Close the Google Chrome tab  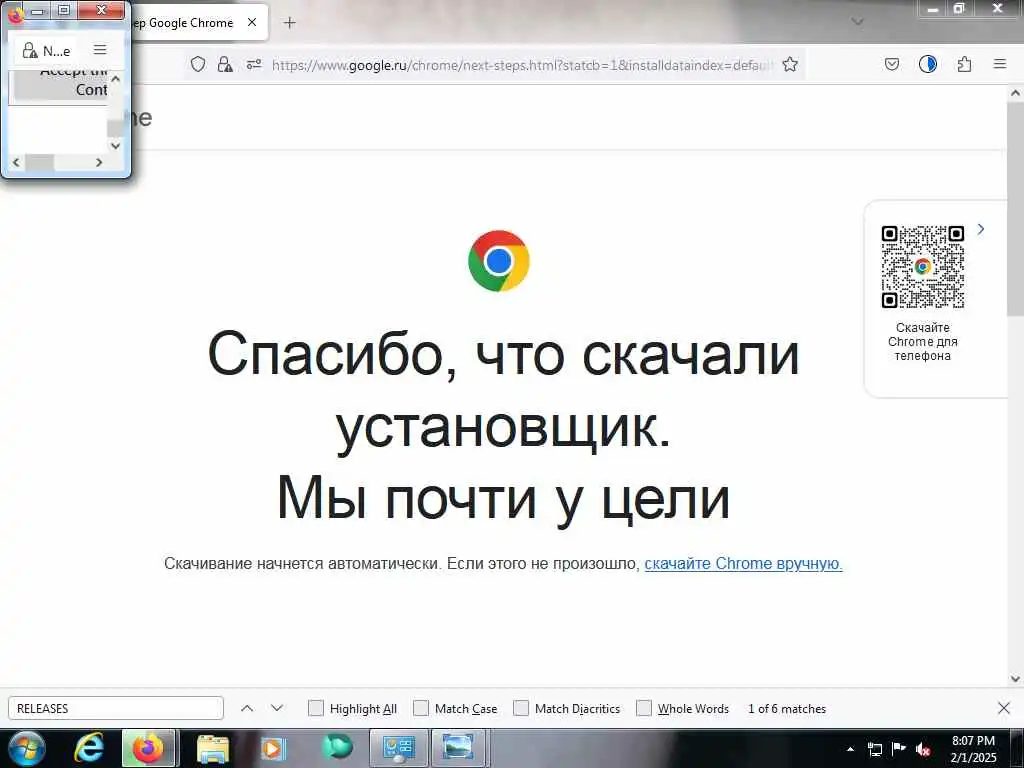(x=251, y=22)
